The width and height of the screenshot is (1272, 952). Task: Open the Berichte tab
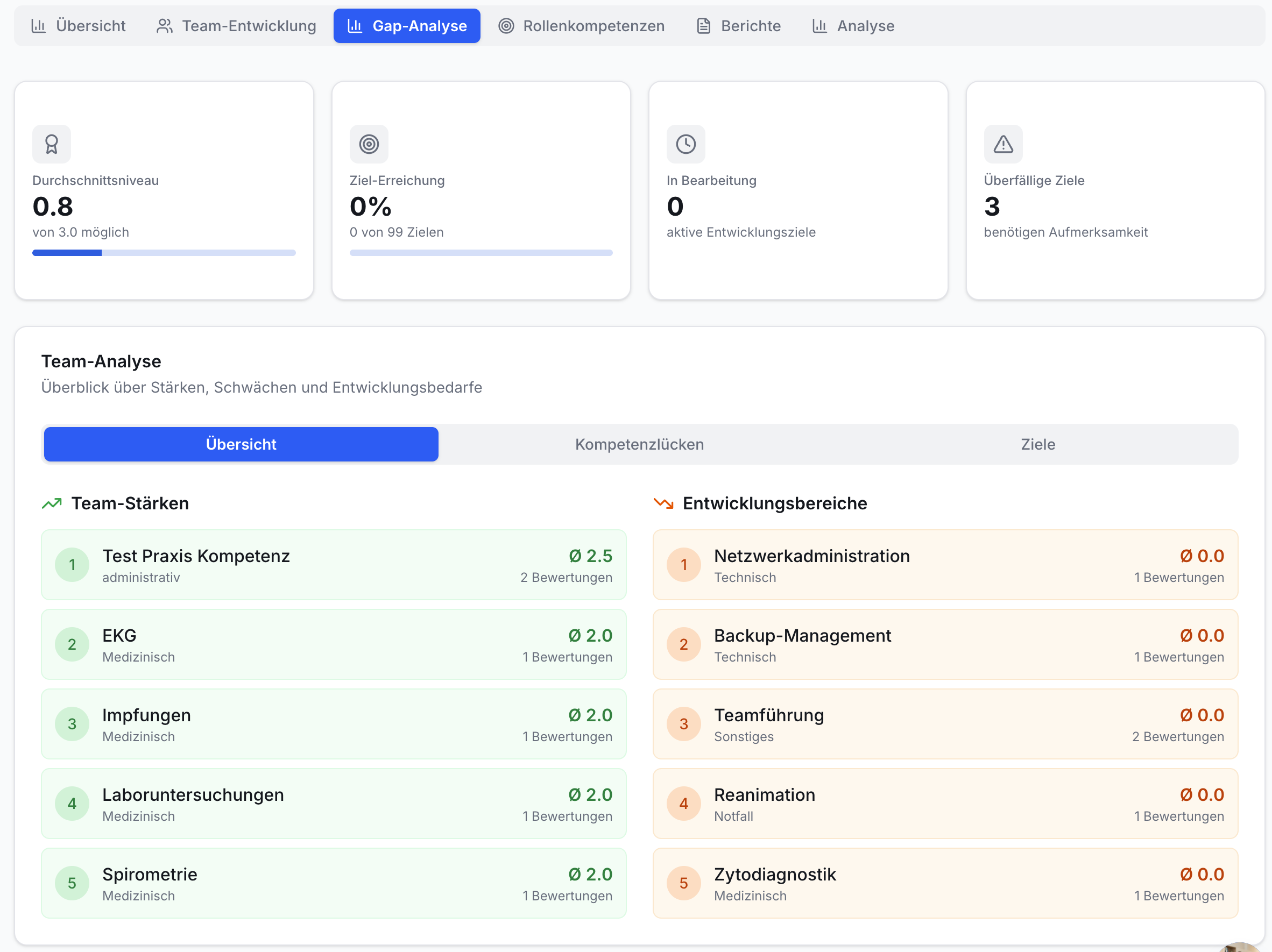click(738, 26)
